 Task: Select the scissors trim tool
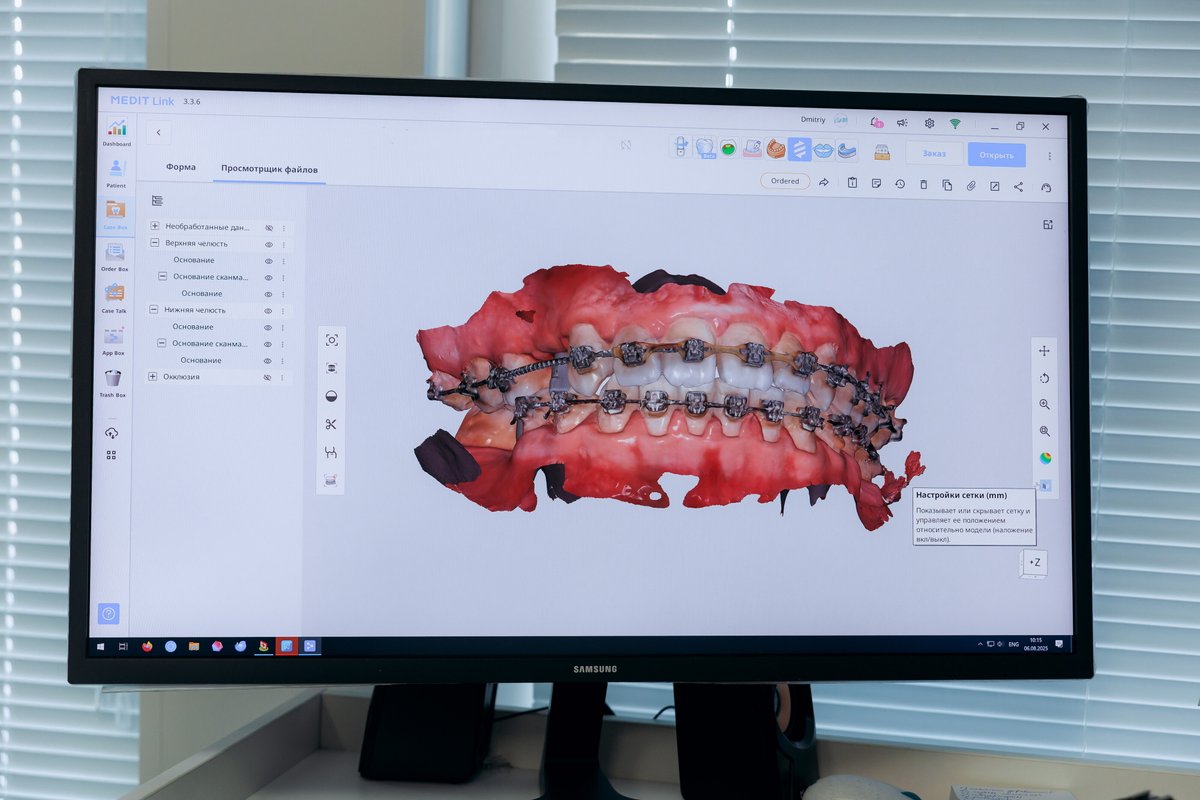tap(331, 424)
